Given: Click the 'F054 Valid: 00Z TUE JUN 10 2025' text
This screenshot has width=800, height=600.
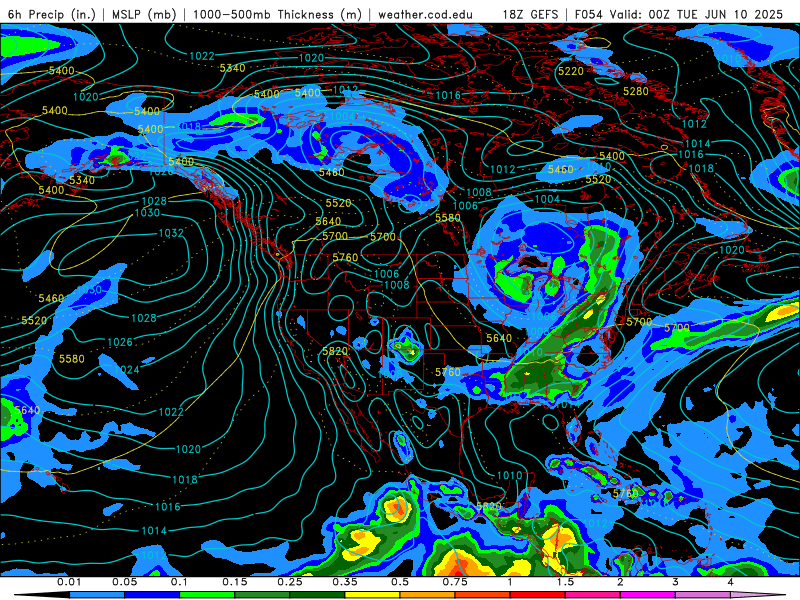Looking at the screenshot, I should pos(679,14).
